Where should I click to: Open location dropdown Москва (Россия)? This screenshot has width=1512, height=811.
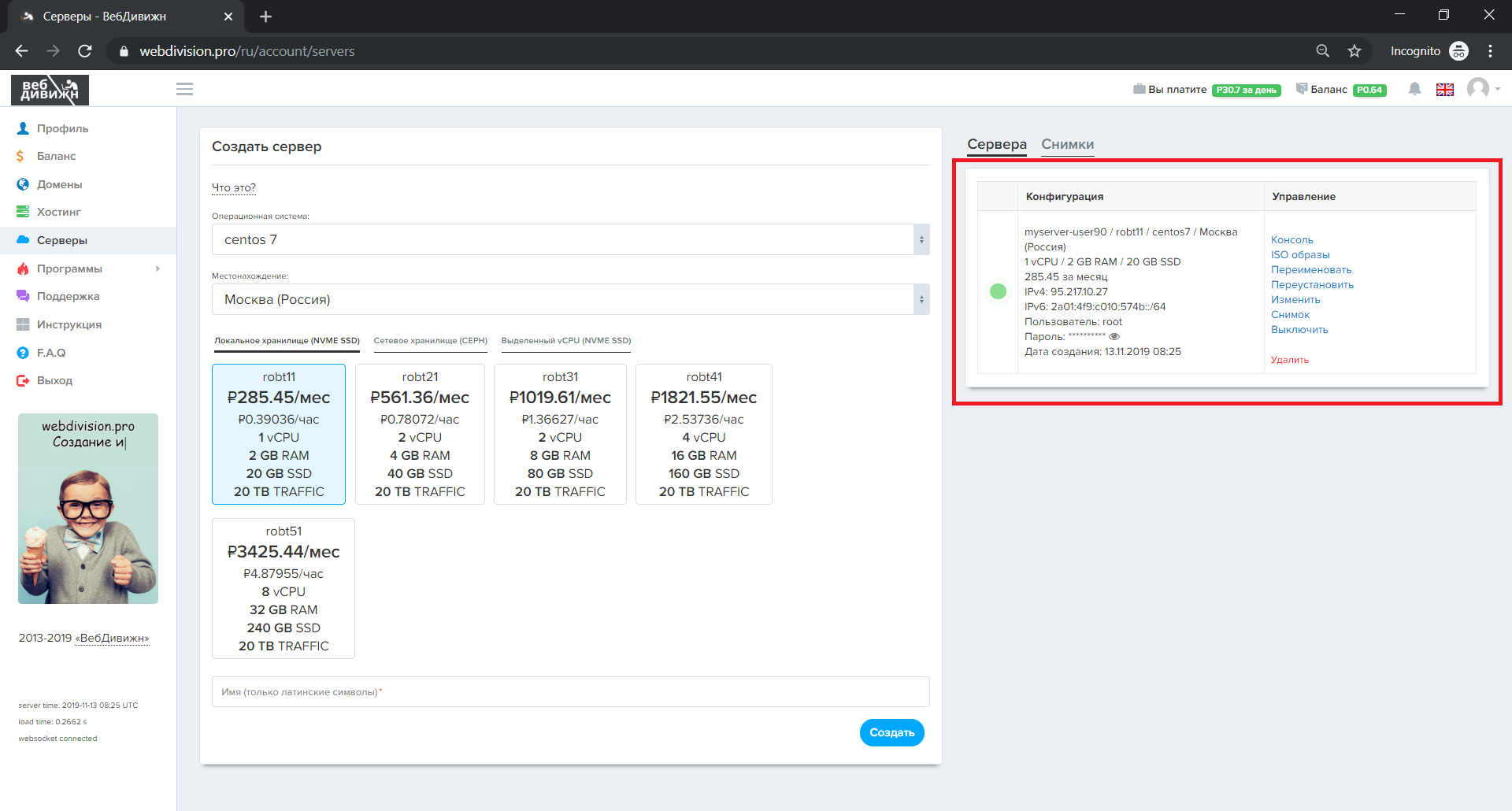click(x=570, y=299)
